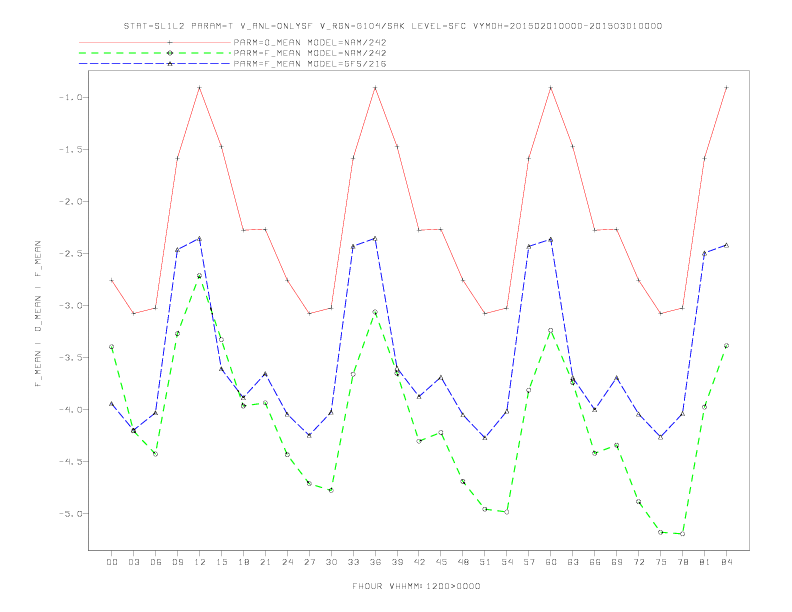Click the x-axis tick label 72
Screen dimensions: 792x612
[639, 562]
